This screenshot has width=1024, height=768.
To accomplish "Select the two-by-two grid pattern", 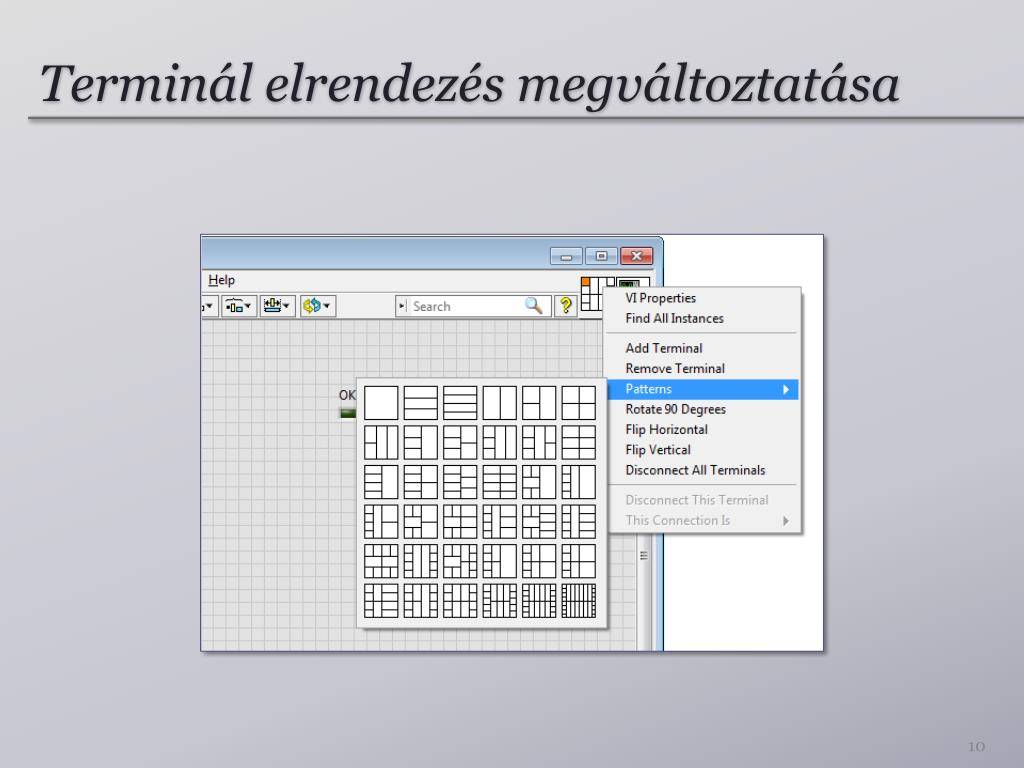I will point(579,402).
